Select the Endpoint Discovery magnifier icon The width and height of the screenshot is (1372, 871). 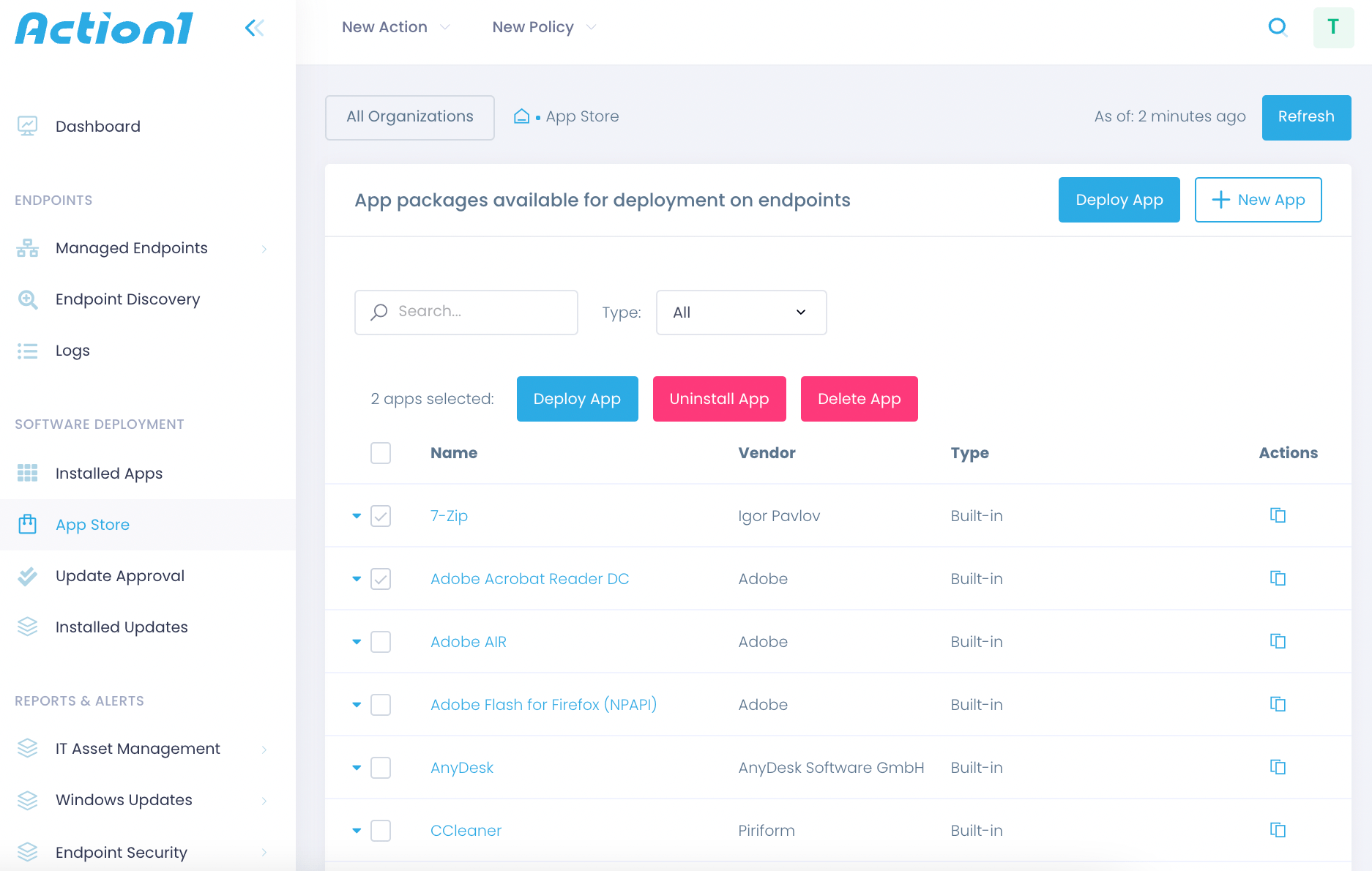point(27,299)
